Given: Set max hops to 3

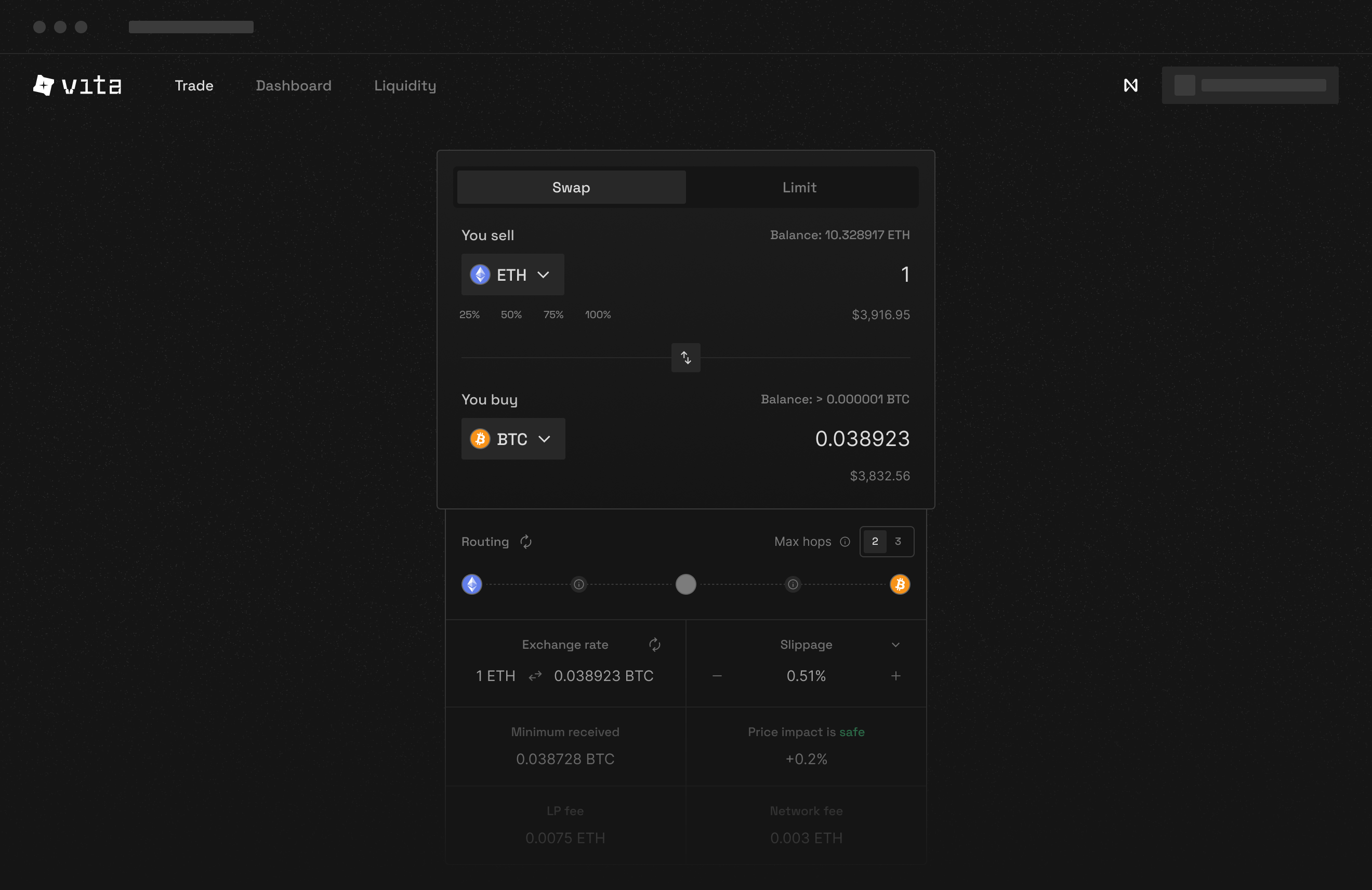Looking at the screenshot, I should click(898, 542).
